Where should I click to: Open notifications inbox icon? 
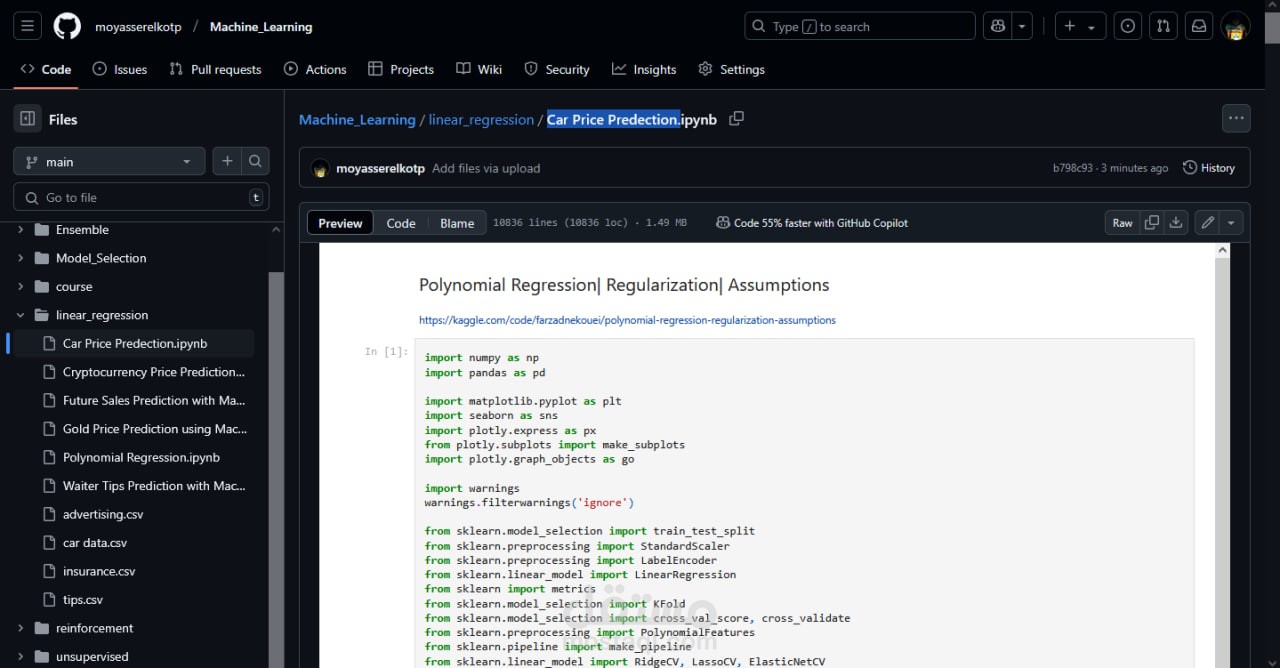(1198, 26)
